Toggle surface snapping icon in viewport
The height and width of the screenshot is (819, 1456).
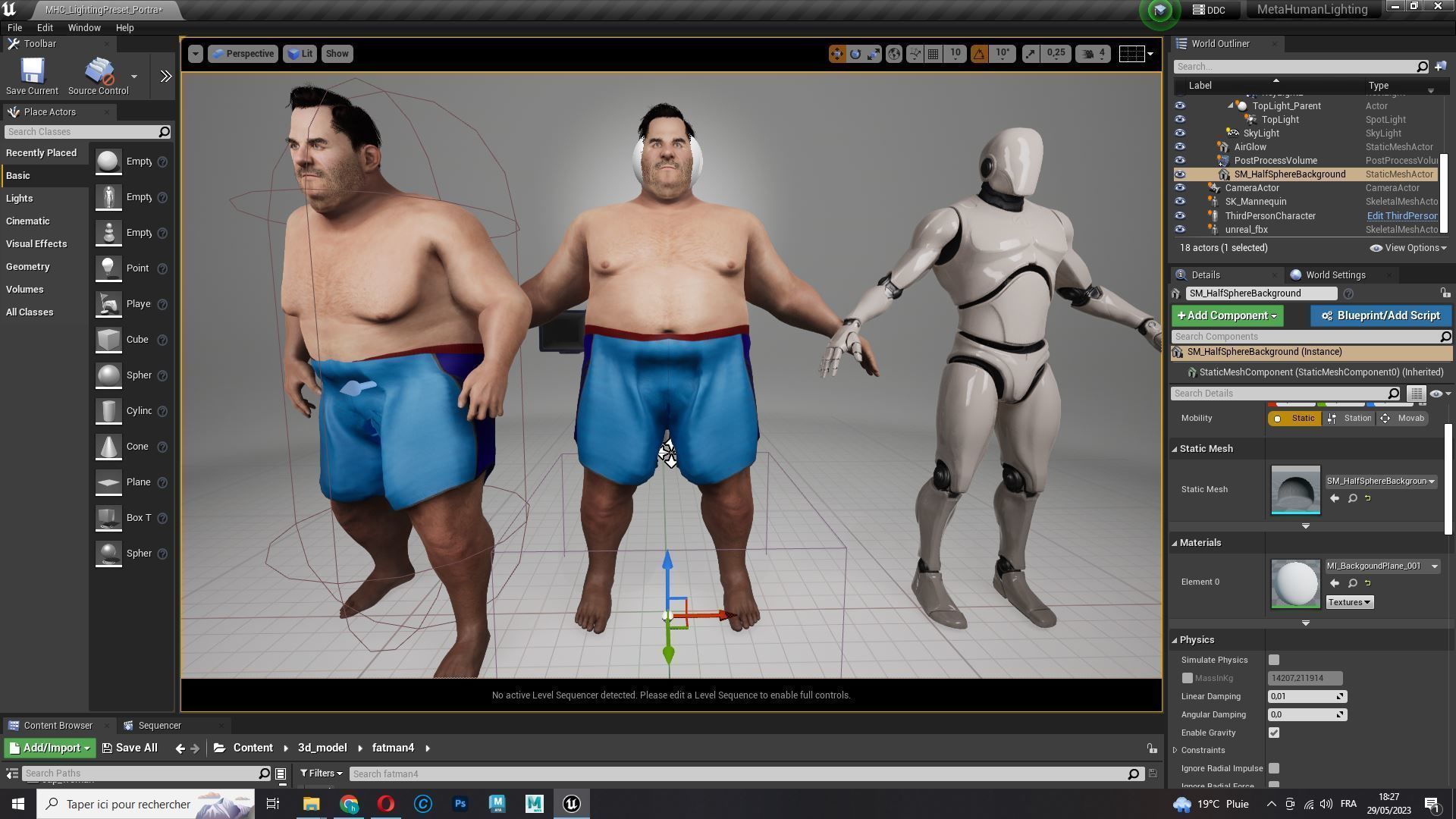(915, 54)
